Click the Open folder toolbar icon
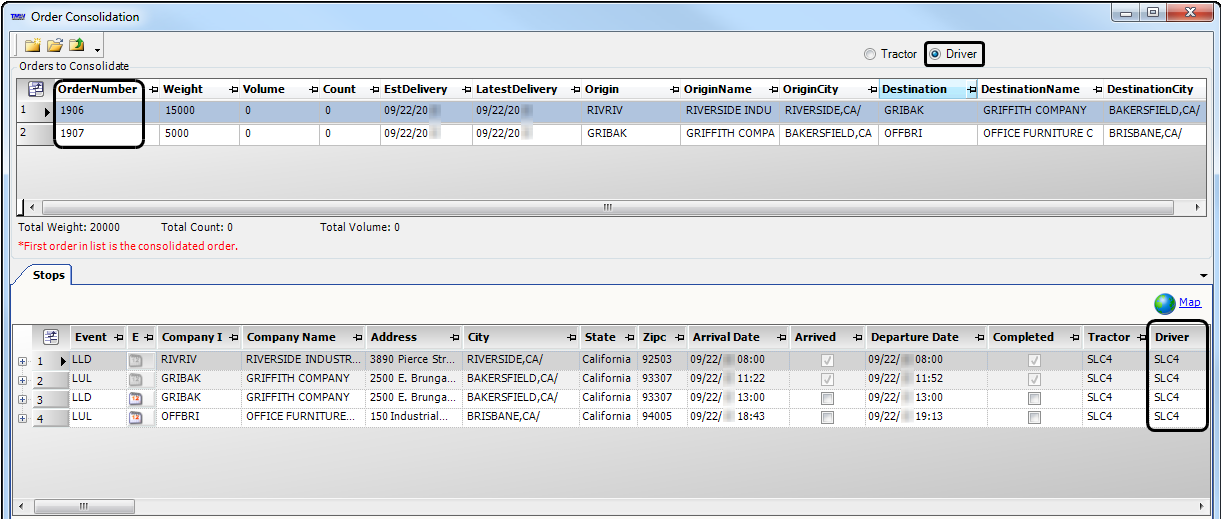The height and width of the screenshot is (519, 1221). coord(55,46)
